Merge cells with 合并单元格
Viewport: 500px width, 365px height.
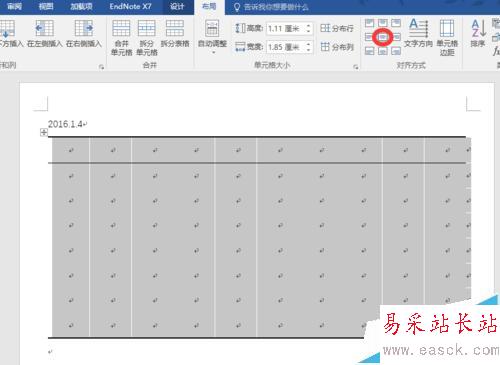(x=121, y=37)
